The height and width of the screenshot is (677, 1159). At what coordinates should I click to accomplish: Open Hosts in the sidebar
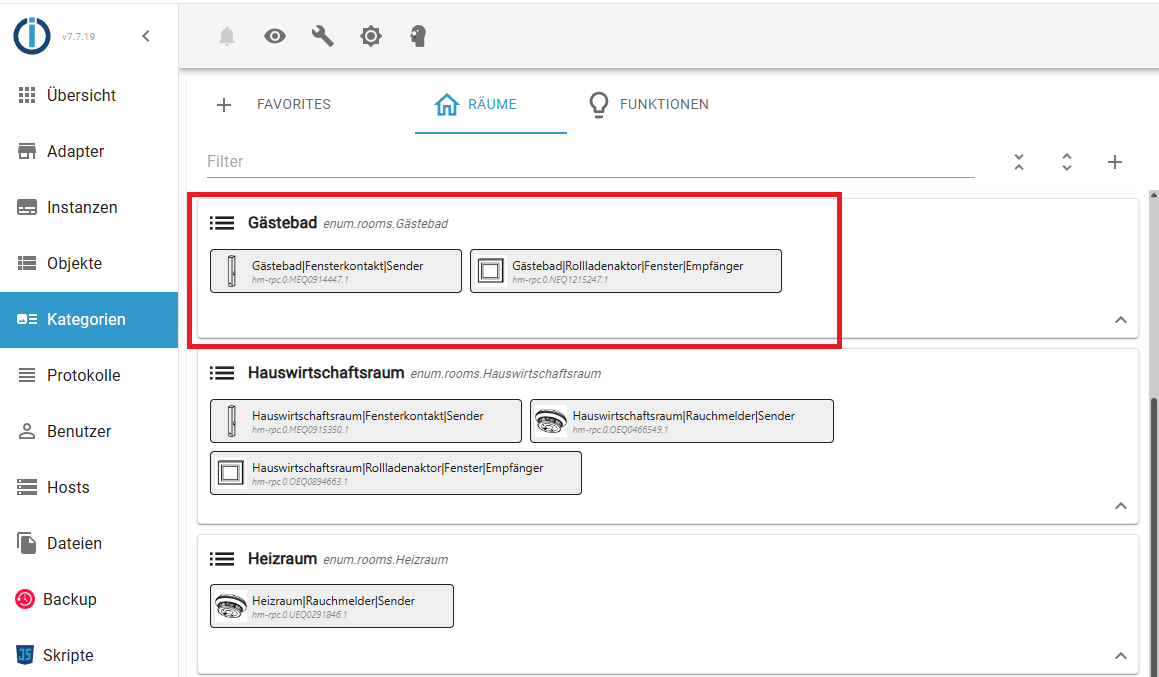click(89, 487)
